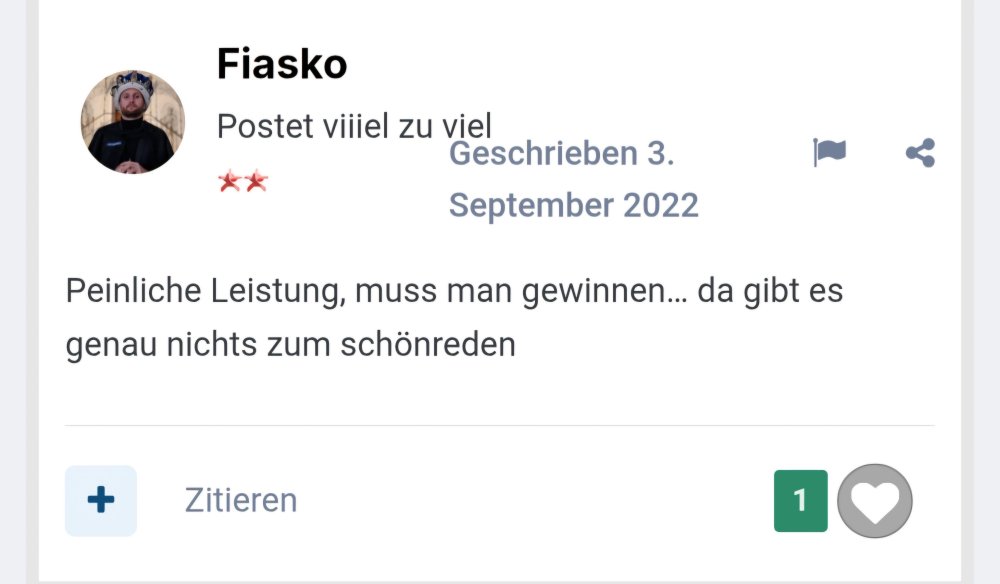Viewport: 1000px width, 584px height.
Task: Click the share icon for this post
Action: pyautogui.click(x=920, y=153)
